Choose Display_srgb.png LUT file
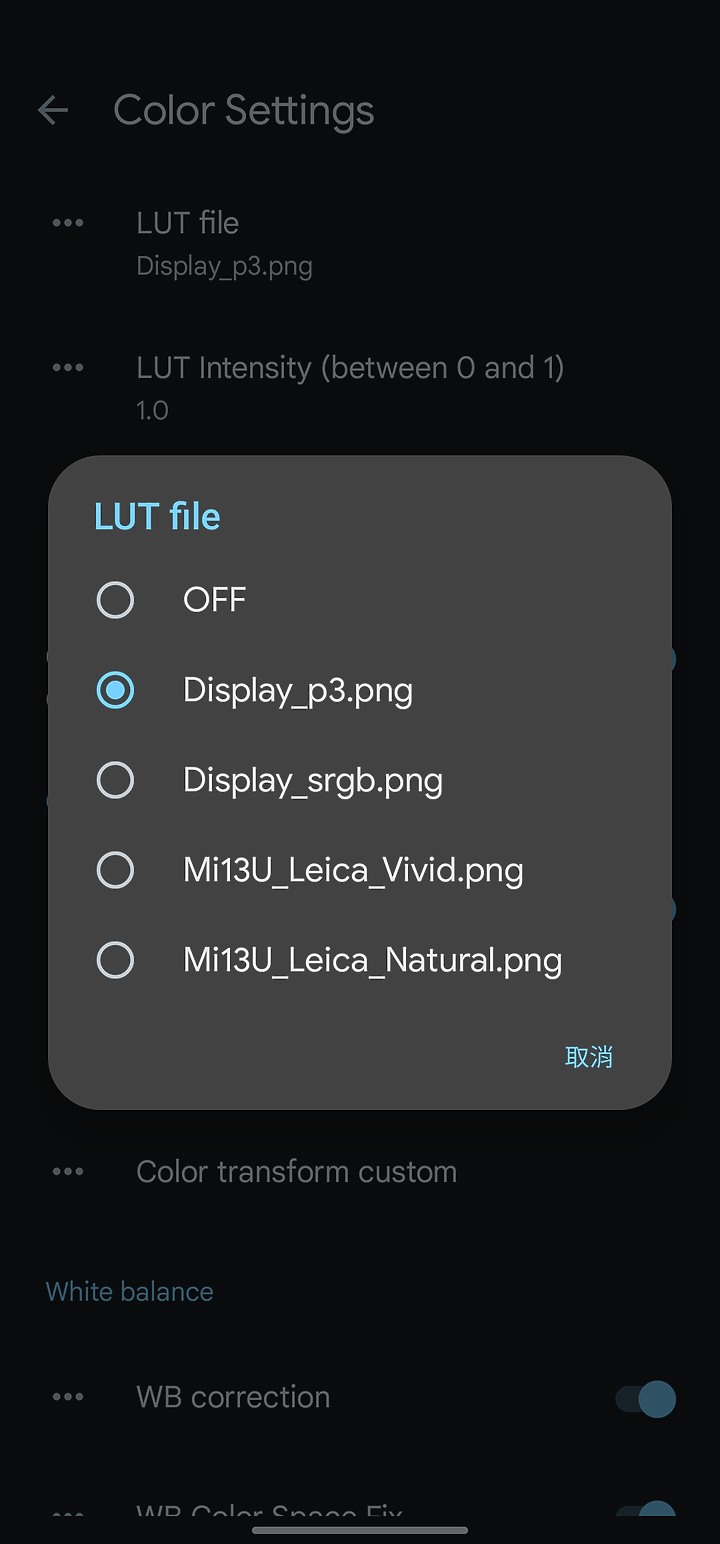 click(x=360, y=780)
